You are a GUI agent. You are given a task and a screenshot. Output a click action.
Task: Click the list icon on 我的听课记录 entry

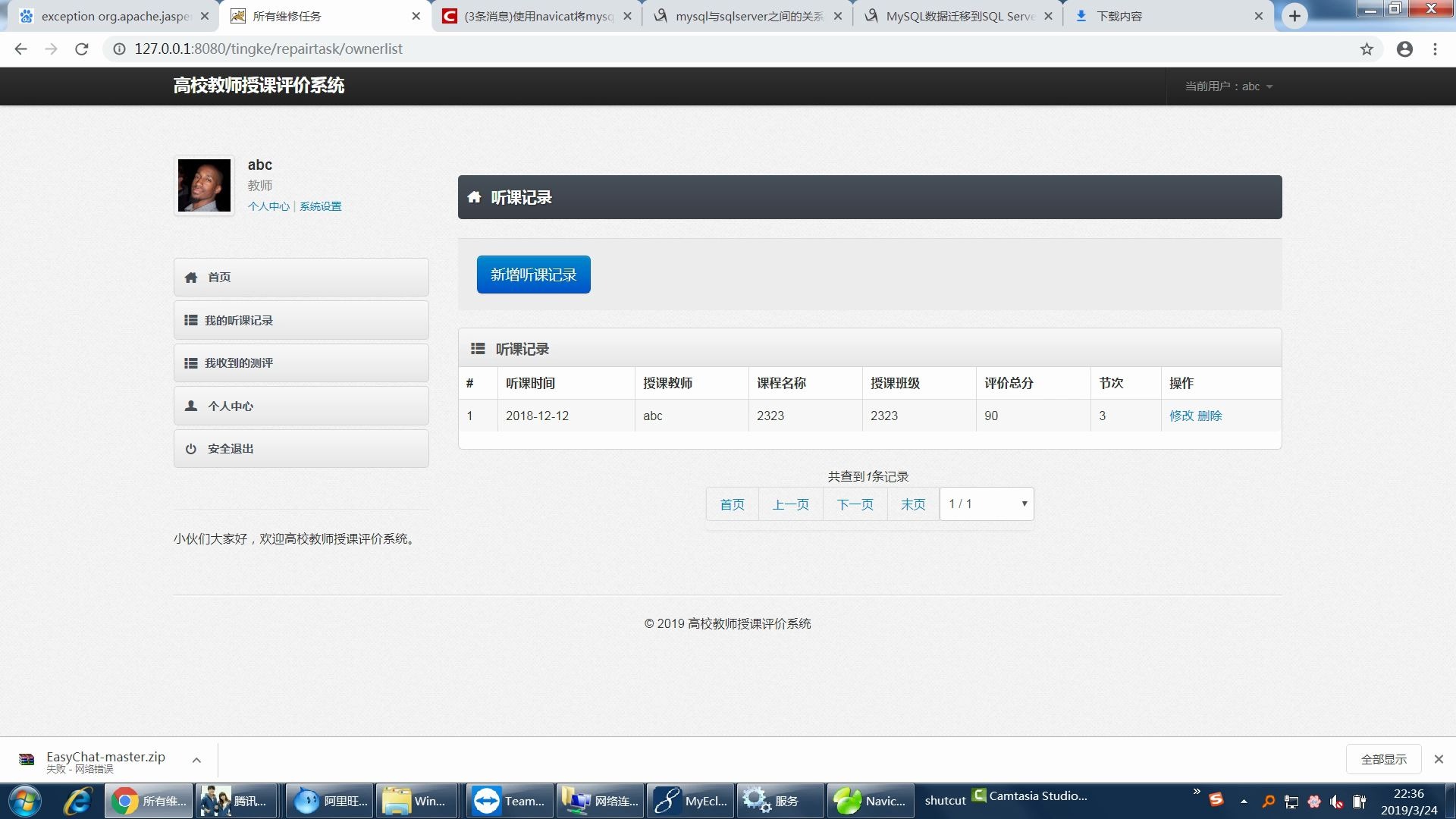point(191,320)
